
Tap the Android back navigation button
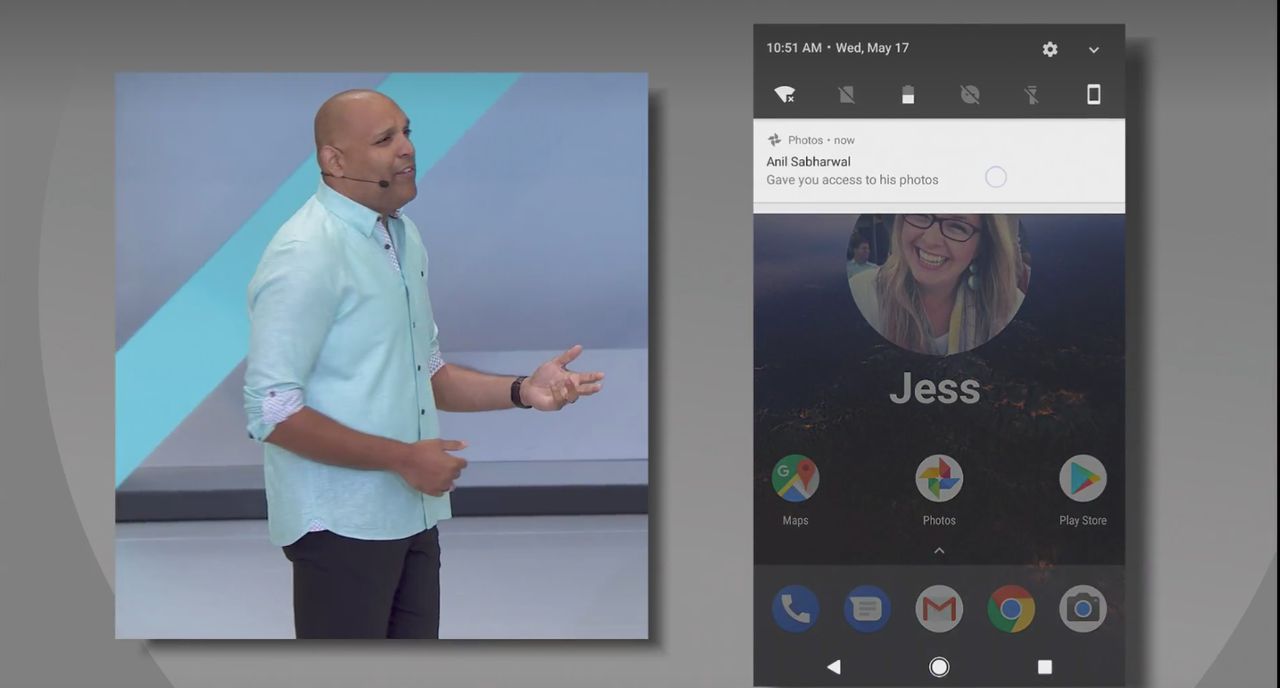(x=833, y=667)
